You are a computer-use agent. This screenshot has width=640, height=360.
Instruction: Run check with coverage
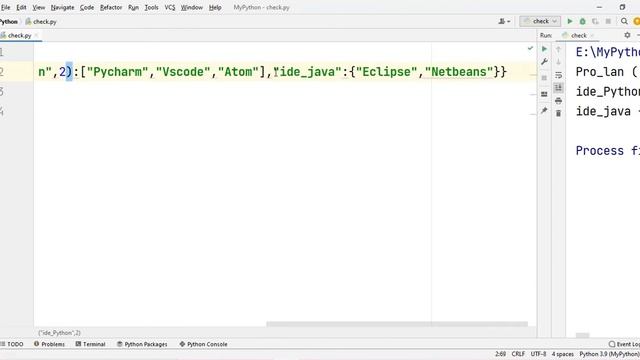point(595,21)
